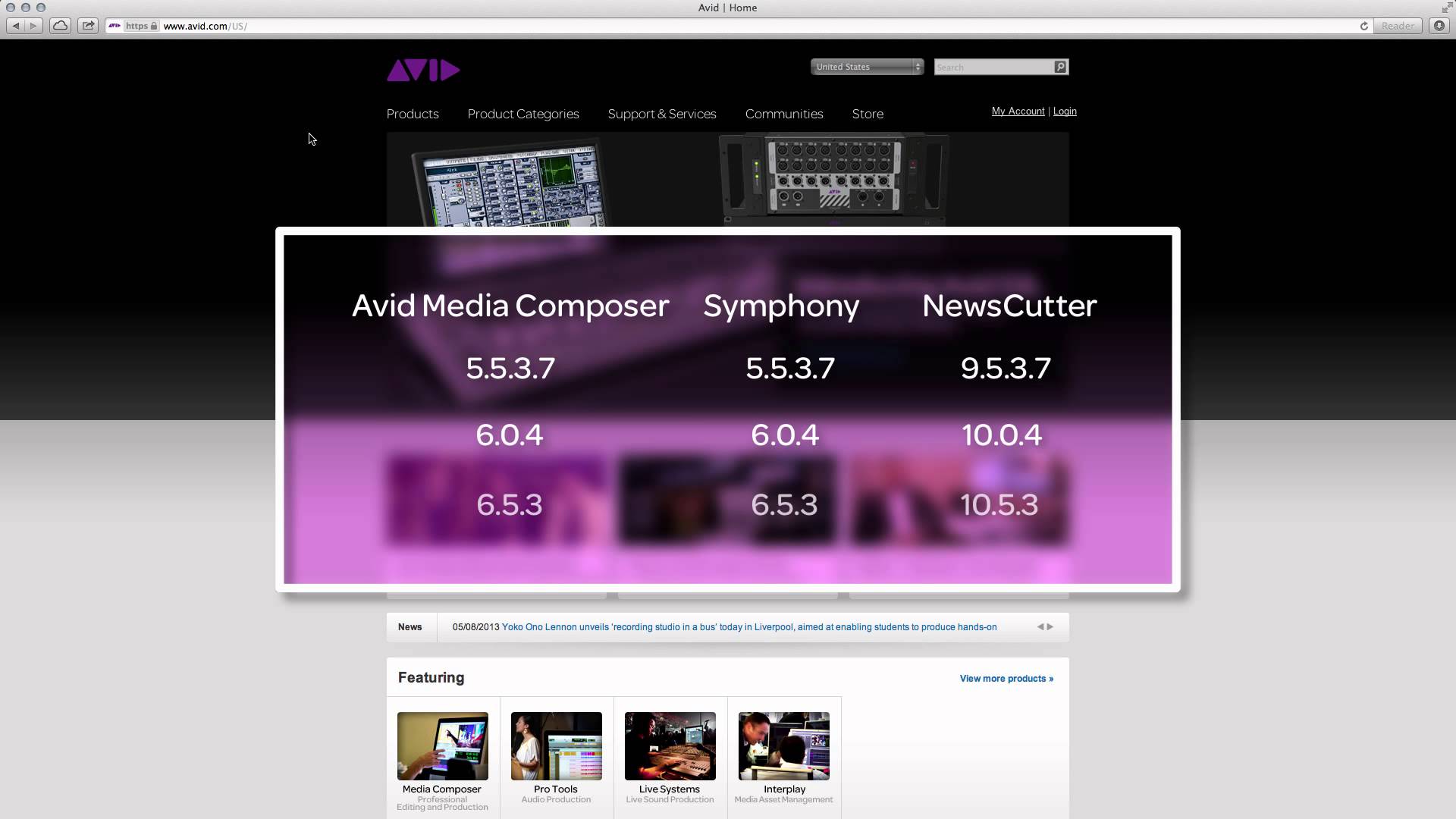Open the Products menu
This screenshot has width=1456, height=819.
pos(412,113)
